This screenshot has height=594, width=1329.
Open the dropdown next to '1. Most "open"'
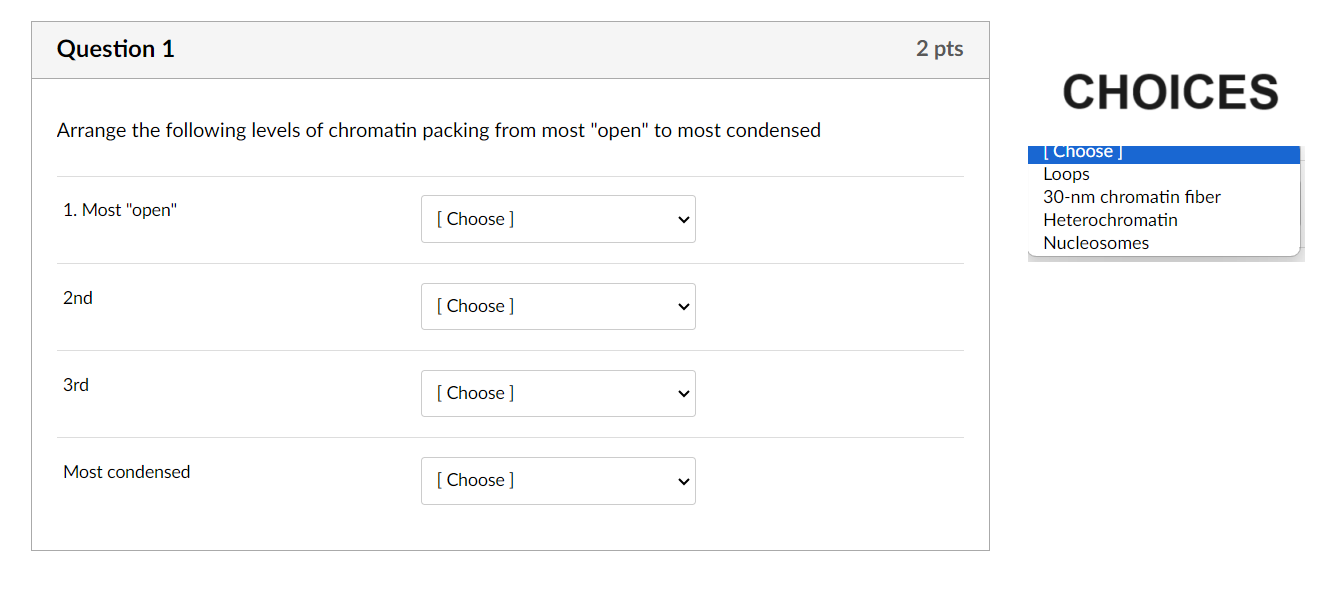[557, 219]
